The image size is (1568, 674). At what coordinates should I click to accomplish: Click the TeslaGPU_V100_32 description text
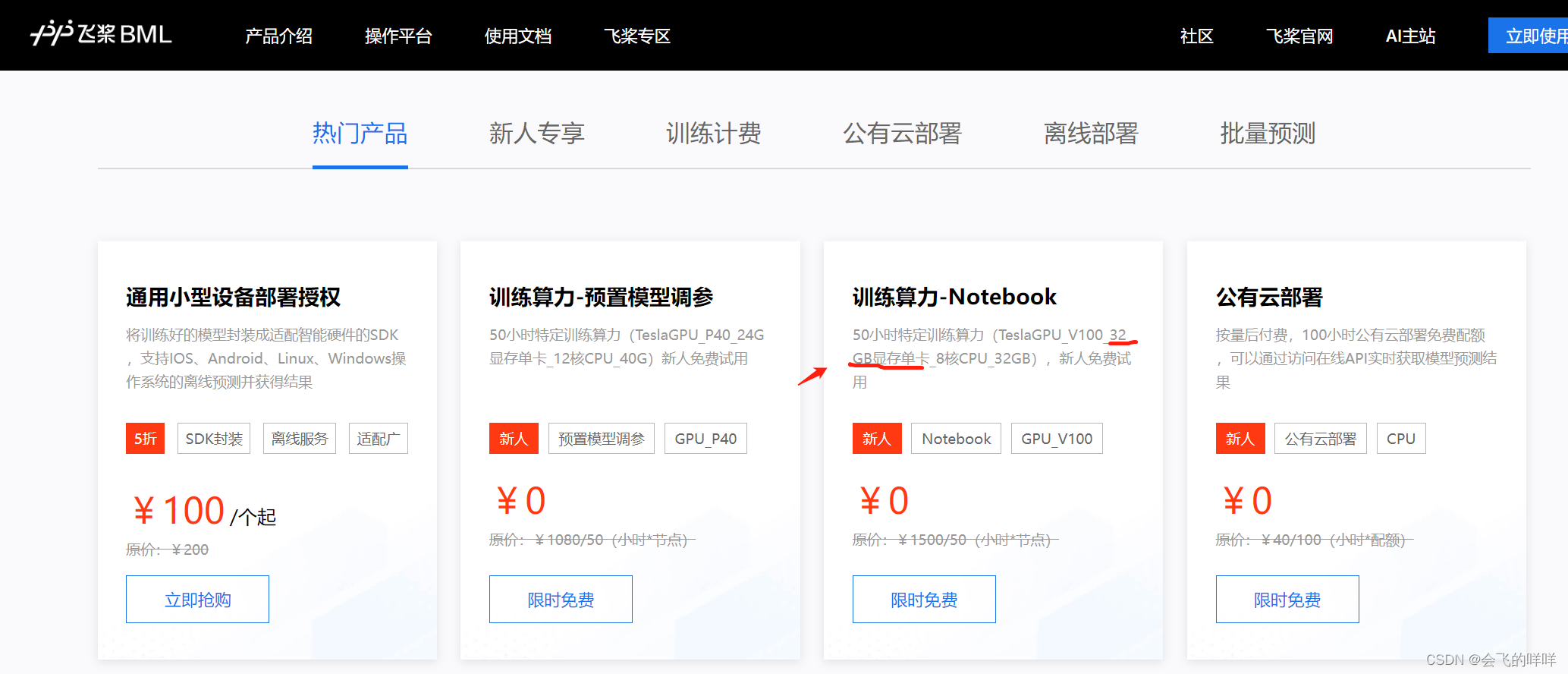pos(992,358)
